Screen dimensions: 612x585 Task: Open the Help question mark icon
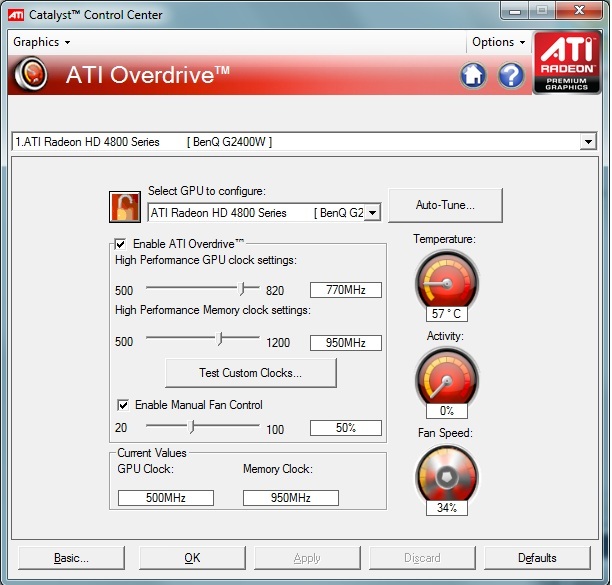[x=511, y=75]
